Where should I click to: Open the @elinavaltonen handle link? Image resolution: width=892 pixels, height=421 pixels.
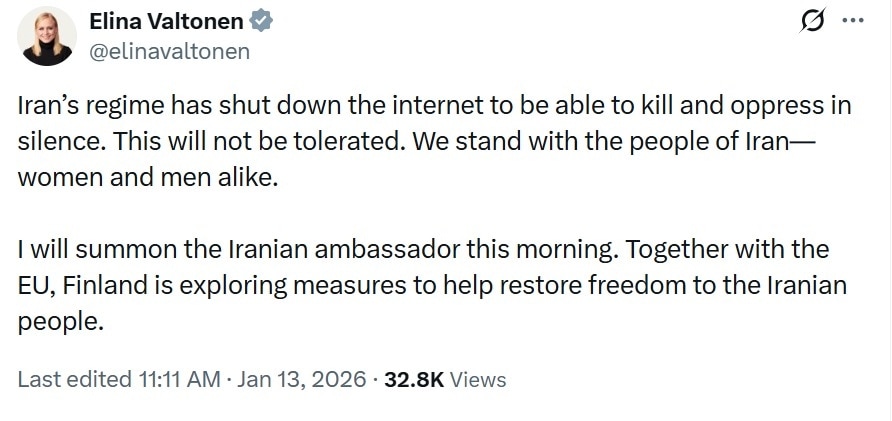tap(170, 51)
